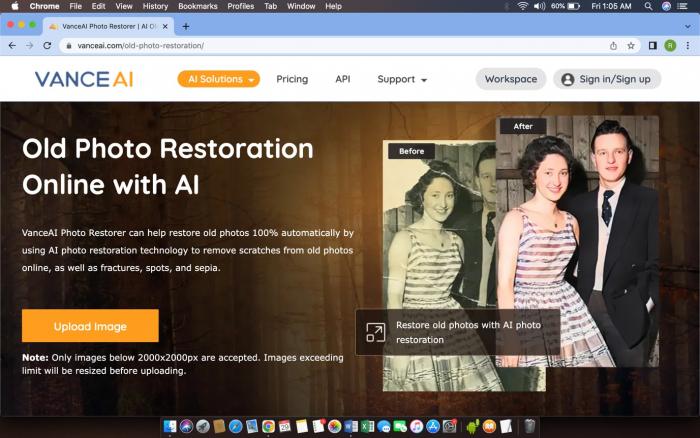Open Wi-Fi status menu
Viewport: 700px width, 438px height.
click(x=522, y=6)
